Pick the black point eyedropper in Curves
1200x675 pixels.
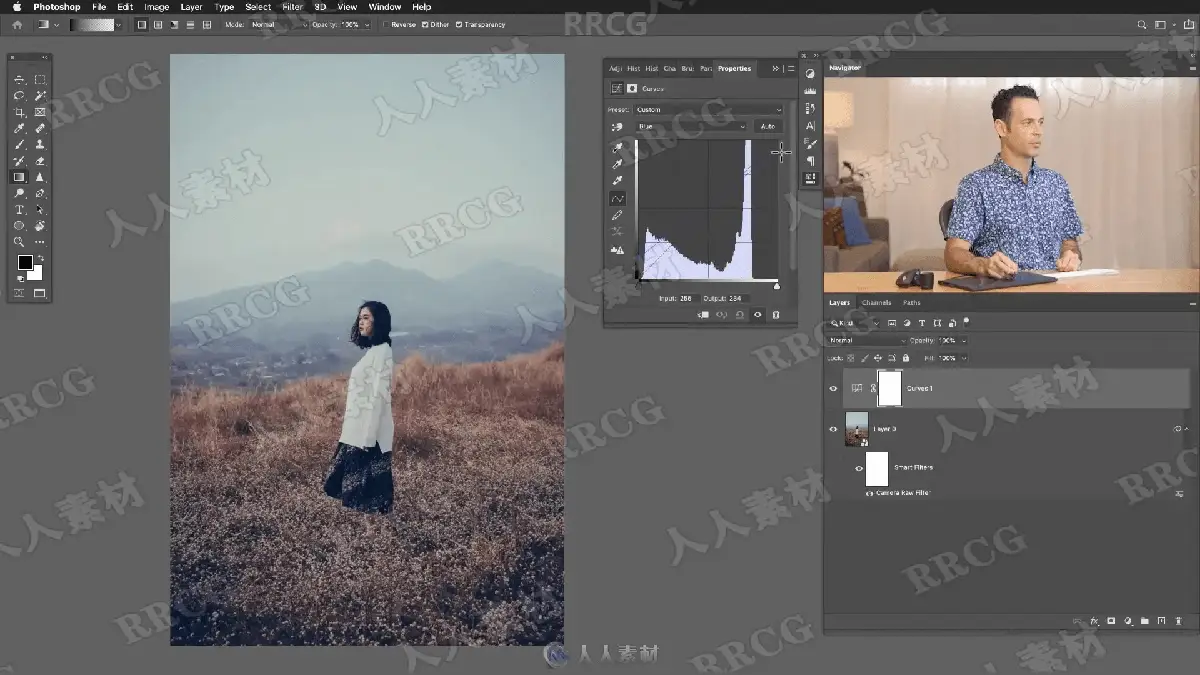[x=617, y=147]
